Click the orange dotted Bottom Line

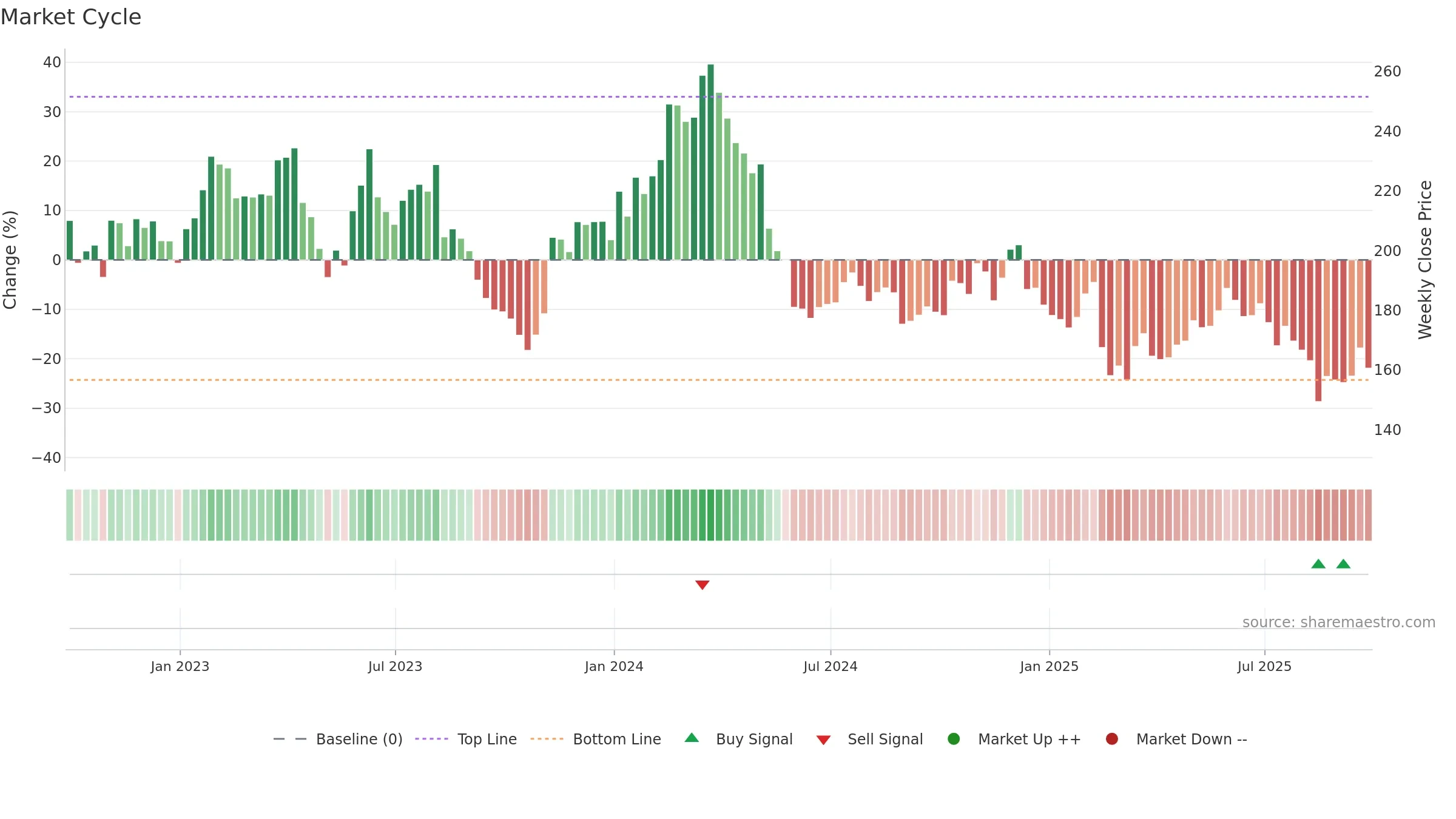[719, 380]
